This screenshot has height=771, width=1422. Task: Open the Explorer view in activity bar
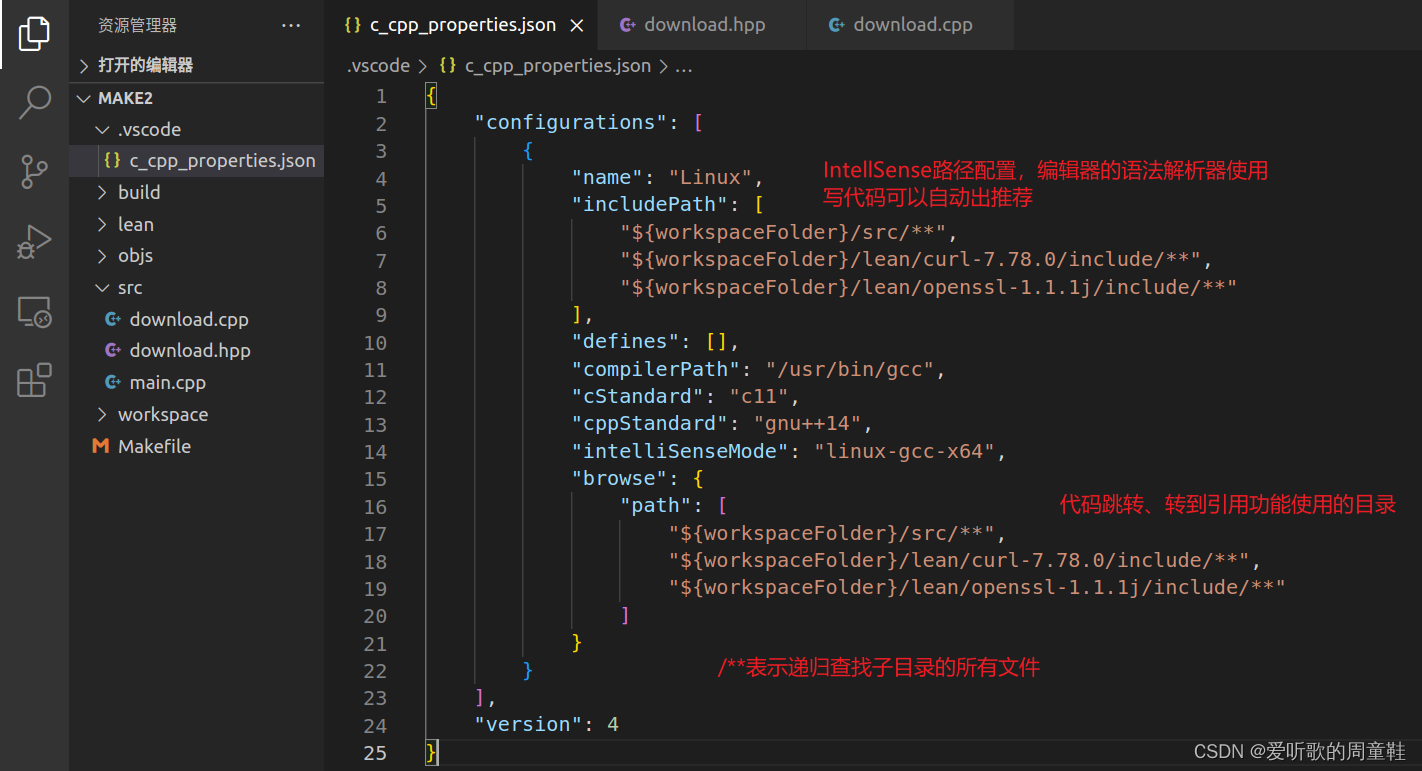point(34,34)
